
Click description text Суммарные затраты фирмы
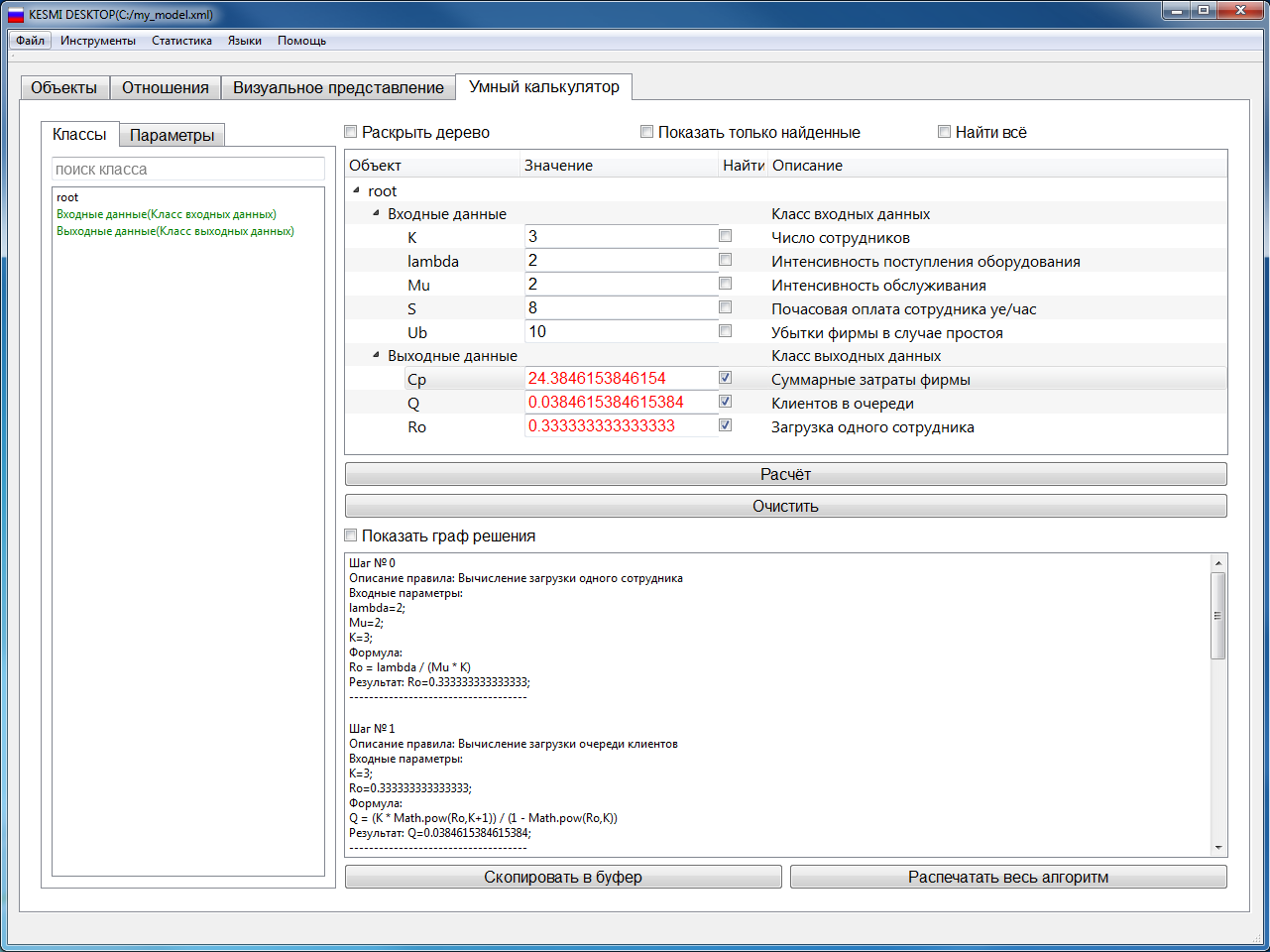tap(870, 380)
